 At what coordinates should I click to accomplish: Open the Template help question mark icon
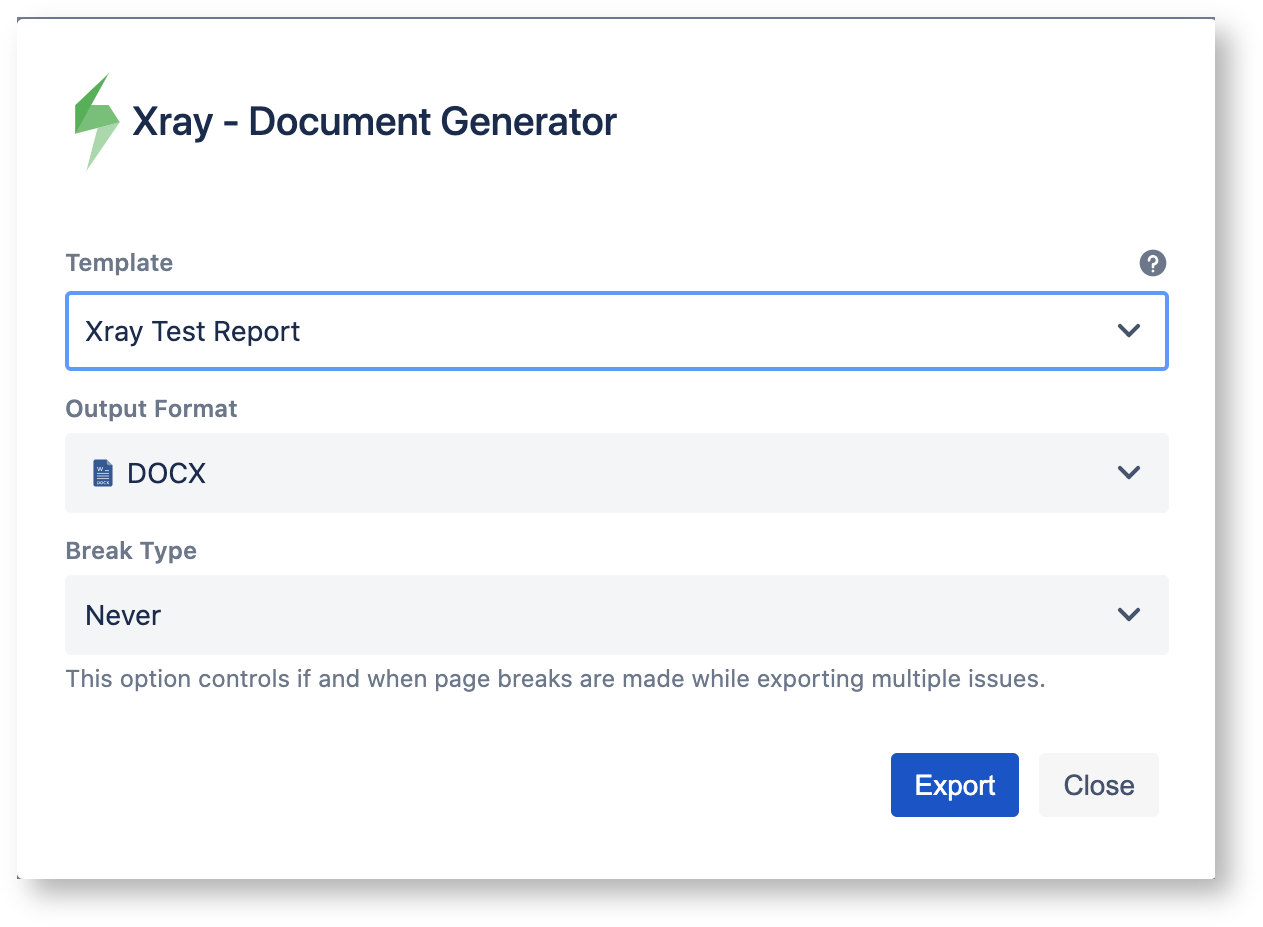tap(1152, 264)
